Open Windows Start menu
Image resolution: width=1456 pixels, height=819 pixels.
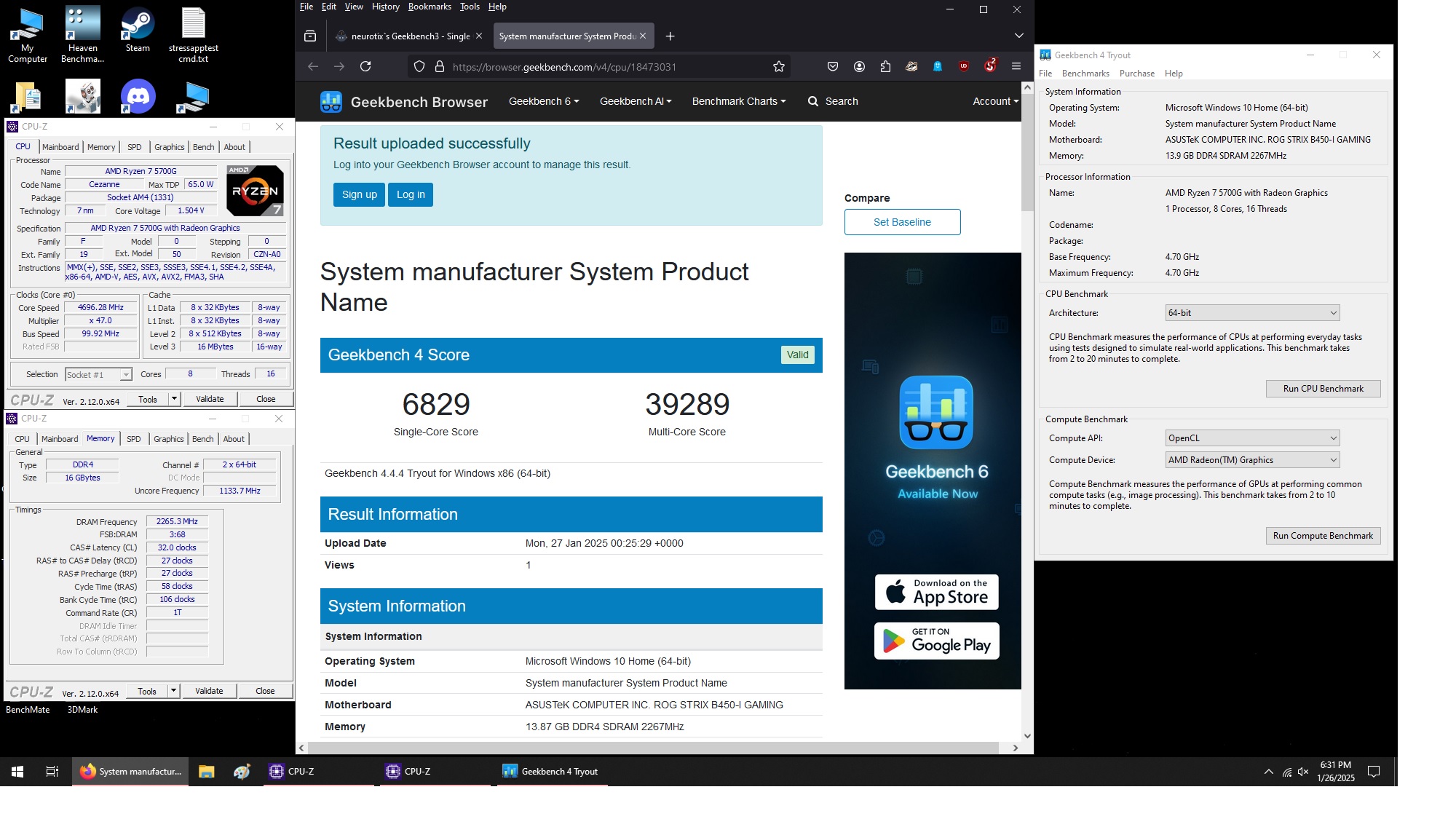(x=17, y=772)
